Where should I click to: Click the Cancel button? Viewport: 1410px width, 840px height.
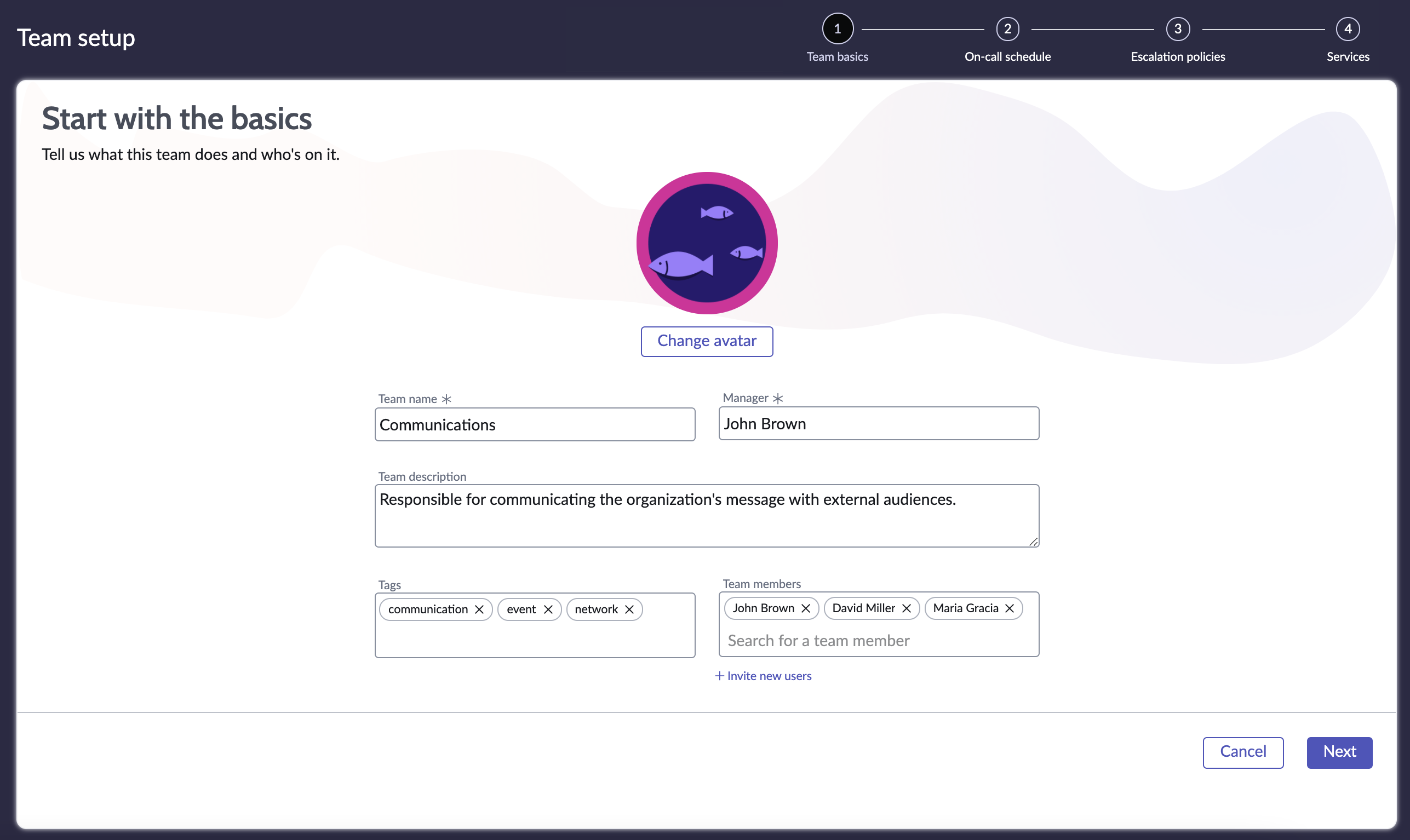coord(1243,752)
